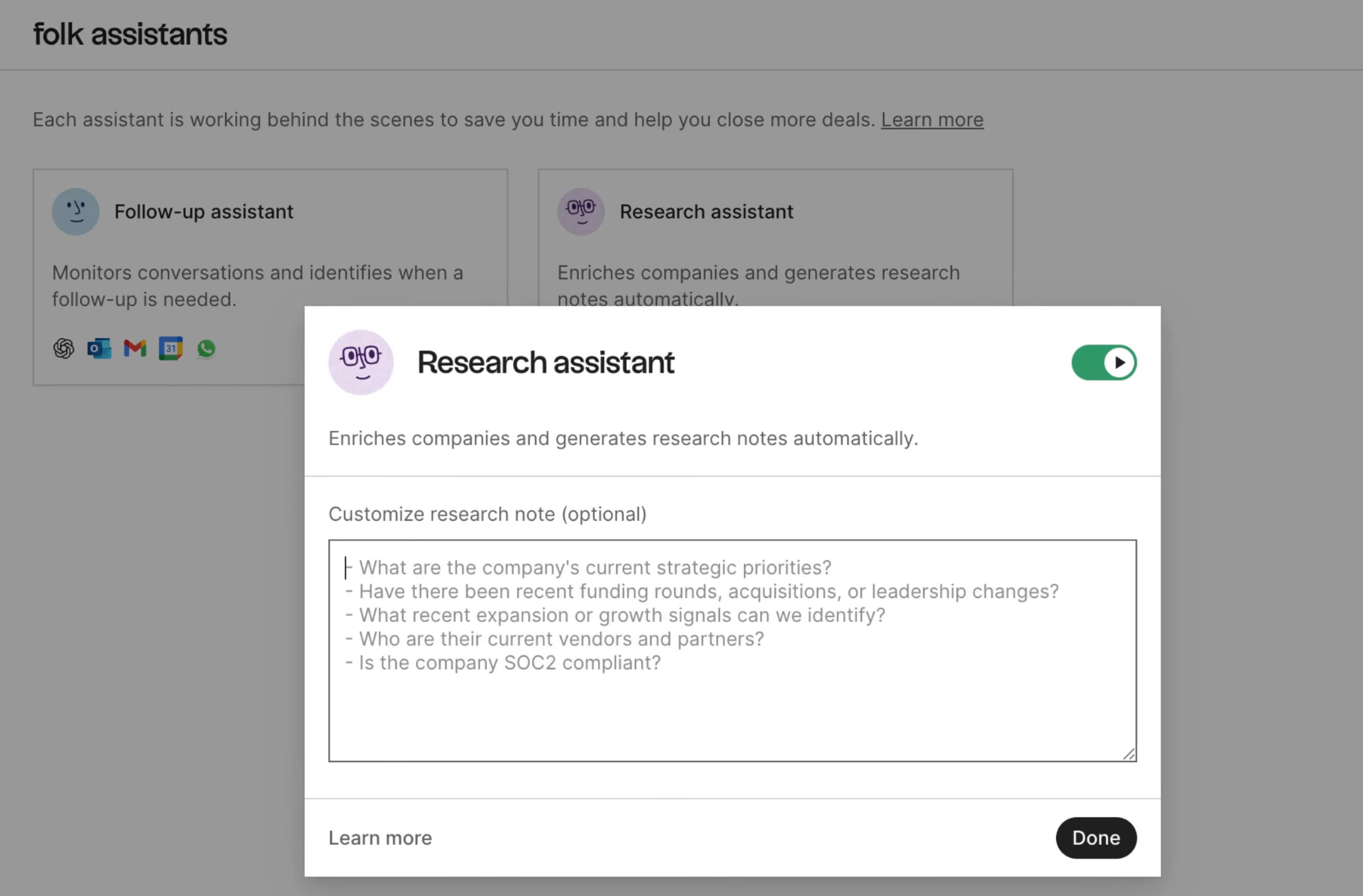Click the ChatGPT integration icon
The image size is (1363, 896).
tap(64, 349)
